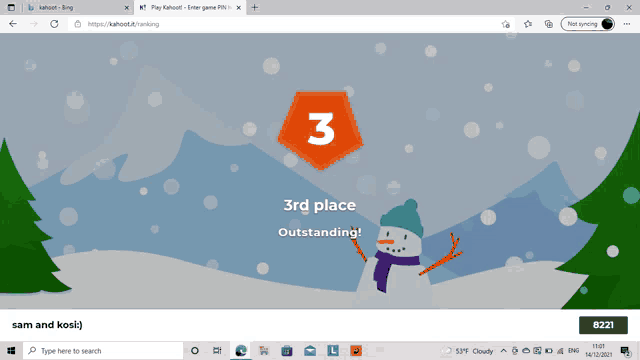Change the ENG input language
The image size is (640, 360).
tap(573, 351)
